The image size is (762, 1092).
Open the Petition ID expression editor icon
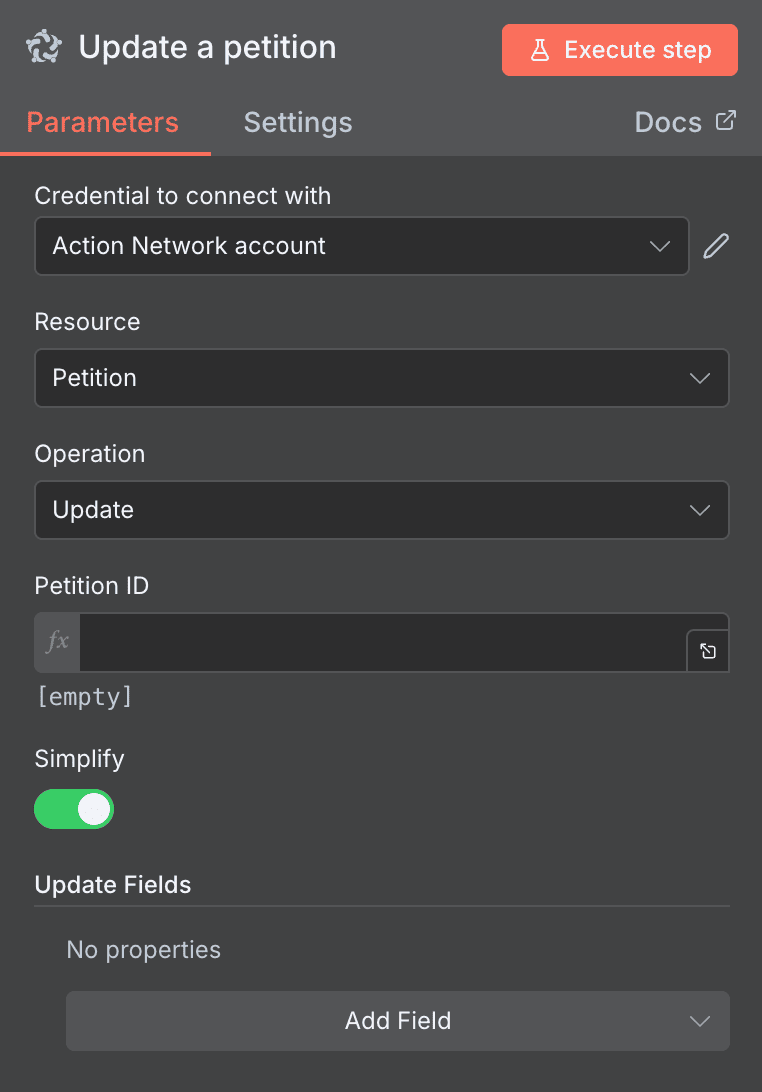(x=708, y=651)
